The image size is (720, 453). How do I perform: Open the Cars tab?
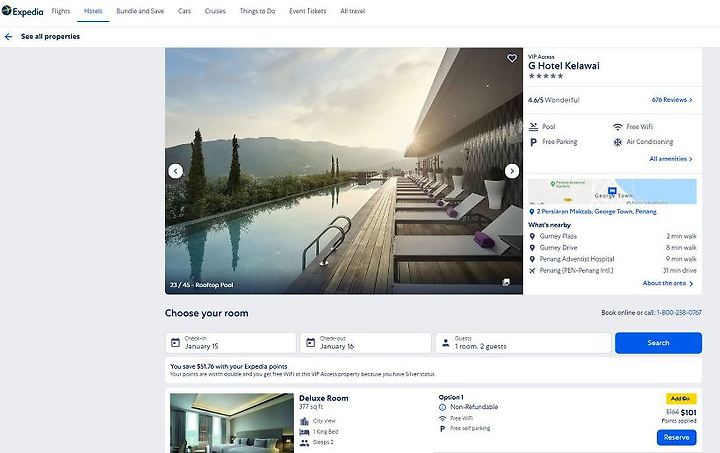pos(184,11)
